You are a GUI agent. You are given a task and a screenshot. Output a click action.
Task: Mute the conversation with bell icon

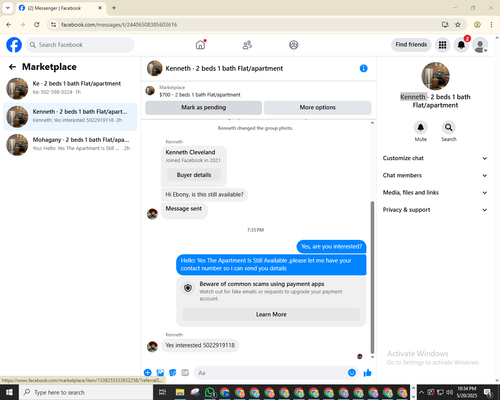(x=421, y=127)
